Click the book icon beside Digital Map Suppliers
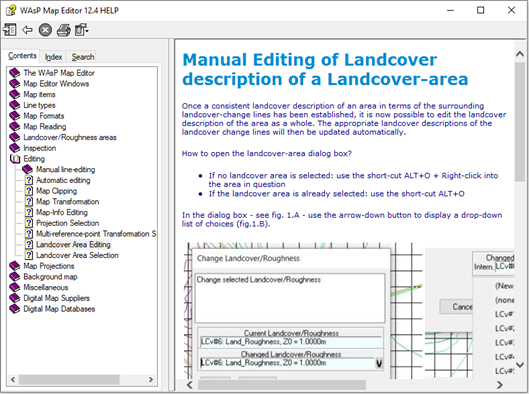This screenshot has height=394, width=529. (x=15, y=298)
